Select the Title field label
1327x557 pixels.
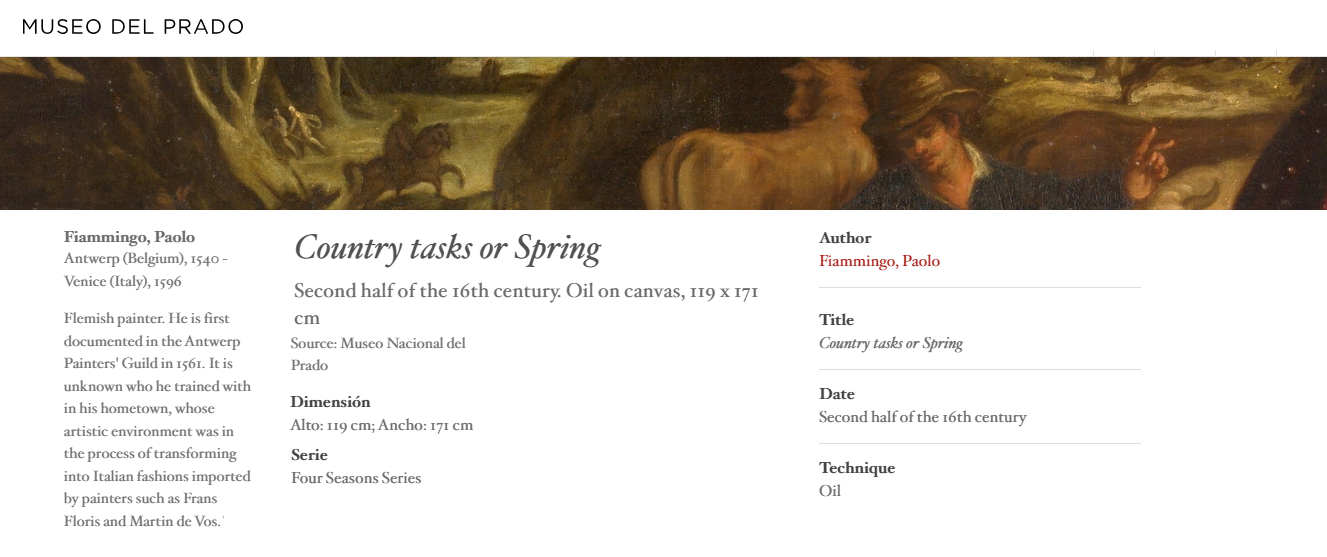click(836, 320)
